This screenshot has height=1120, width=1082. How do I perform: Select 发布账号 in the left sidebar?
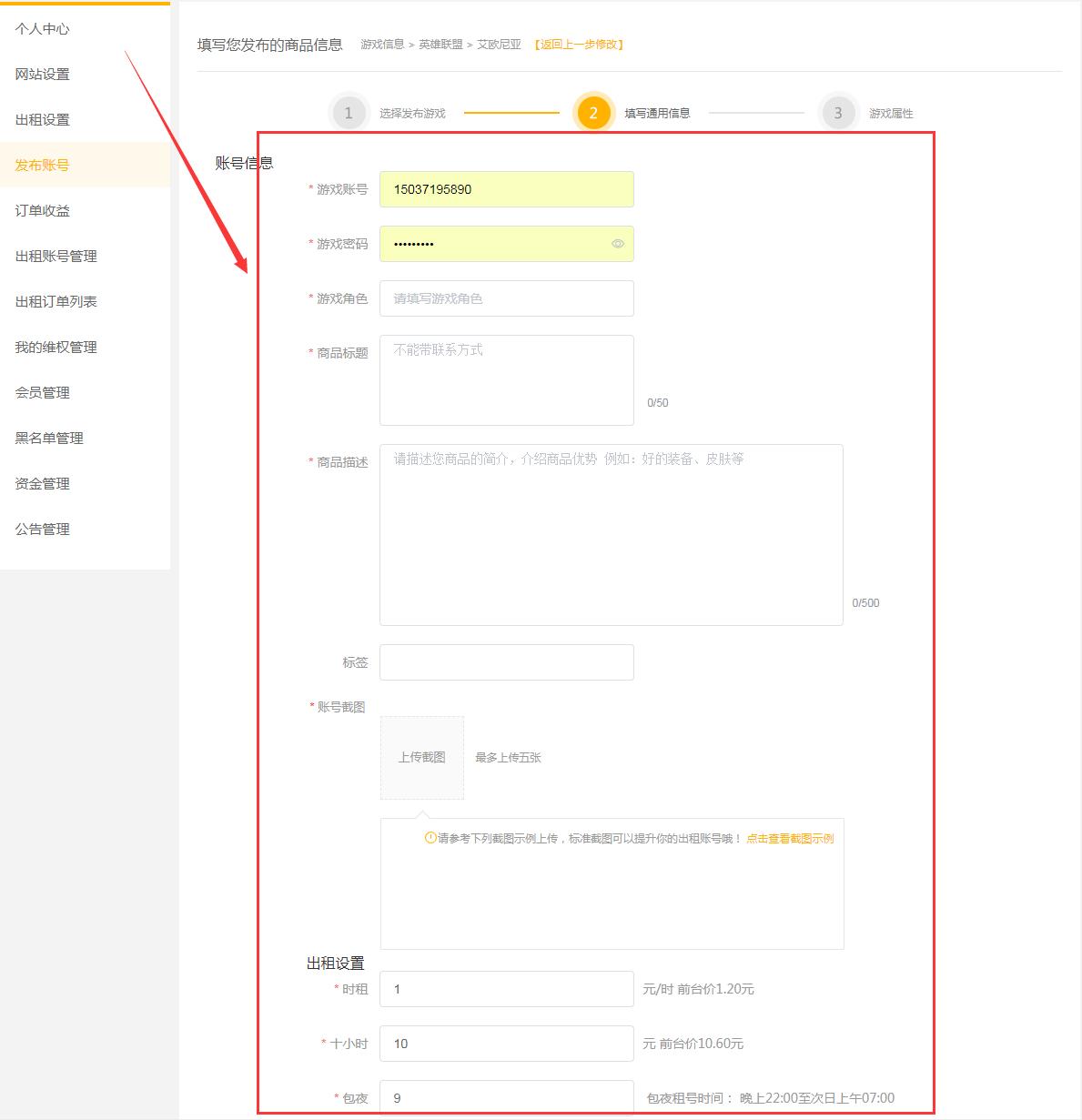pos(40,165)
